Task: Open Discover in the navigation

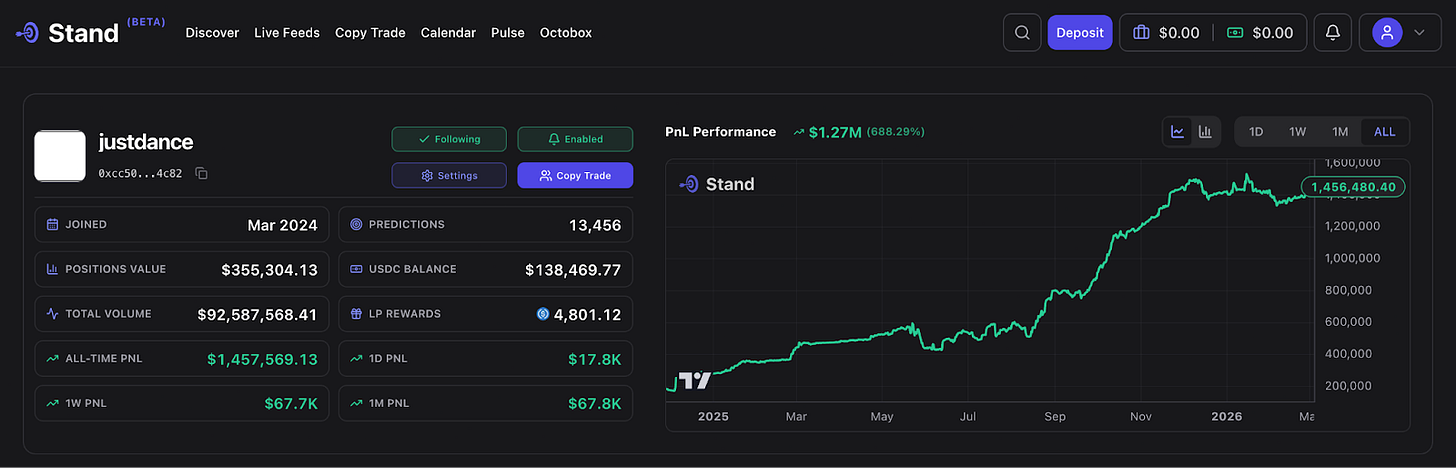Action: point(212,33)
